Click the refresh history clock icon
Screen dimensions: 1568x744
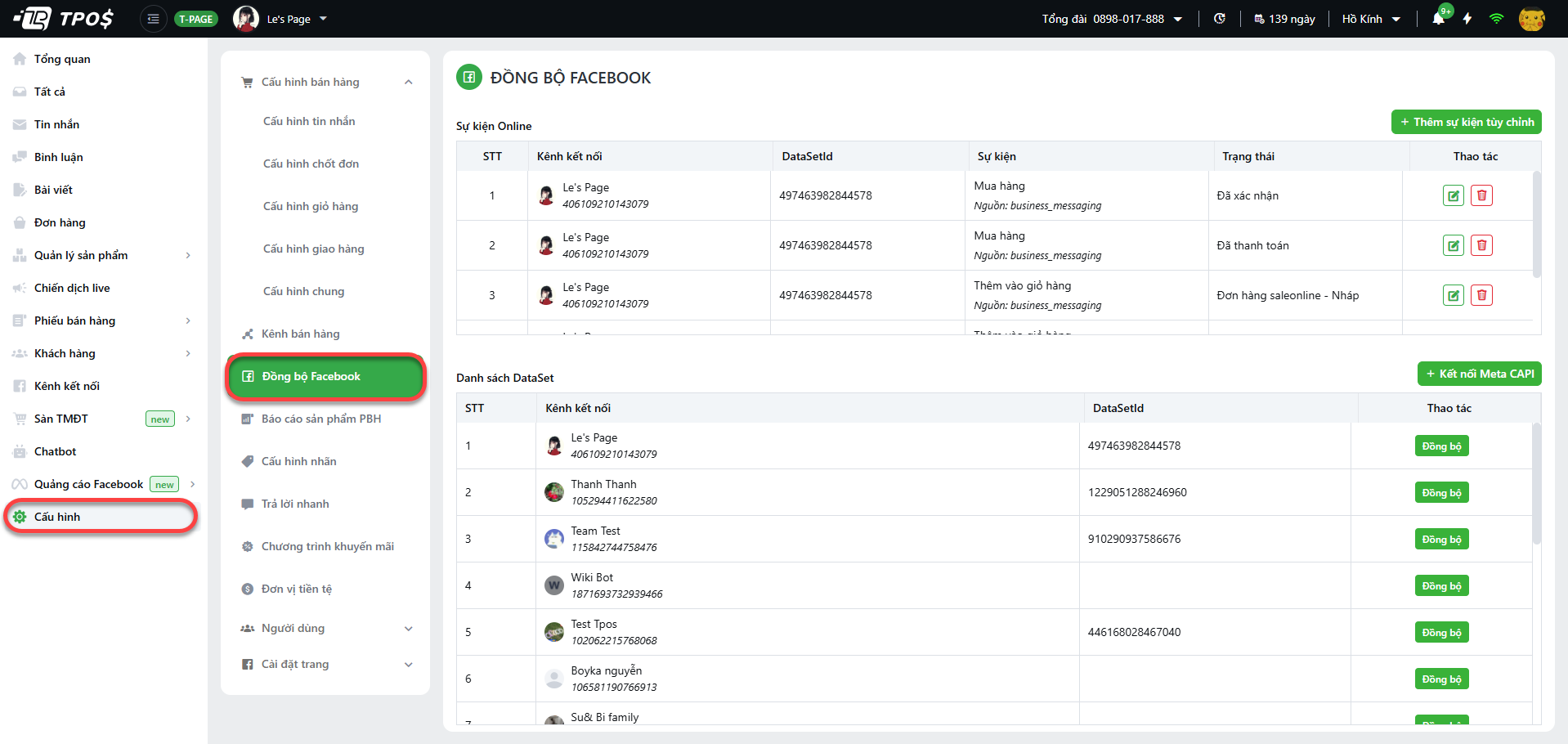tap(1219, 19)
